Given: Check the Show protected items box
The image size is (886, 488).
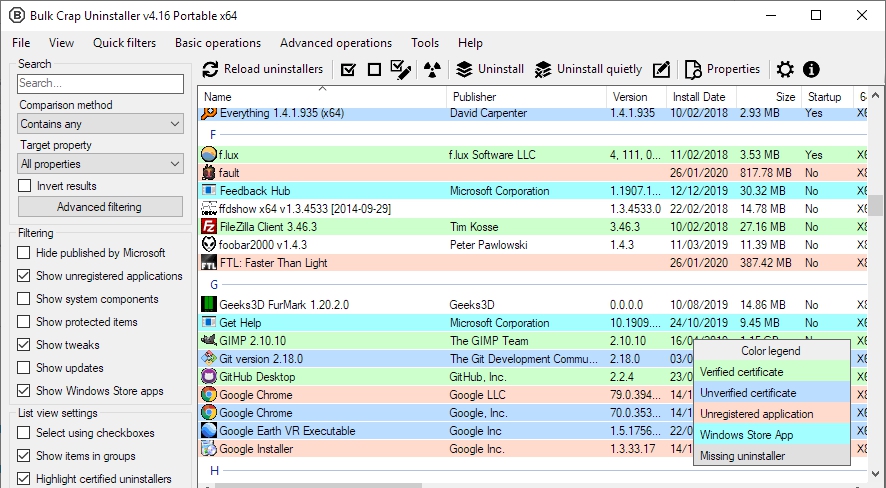Looking at the screenshot, I should click(x=23, y=322).
